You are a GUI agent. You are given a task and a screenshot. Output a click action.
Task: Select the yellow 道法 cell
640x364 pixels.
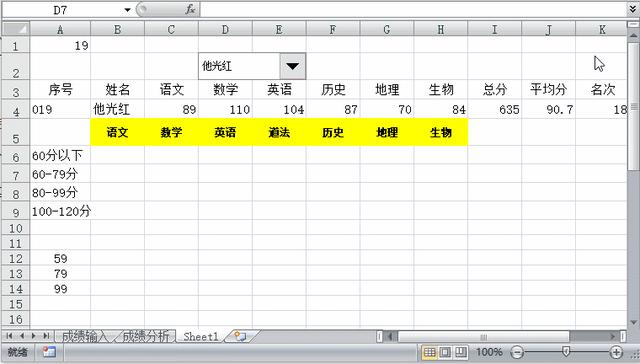[279, 133]
